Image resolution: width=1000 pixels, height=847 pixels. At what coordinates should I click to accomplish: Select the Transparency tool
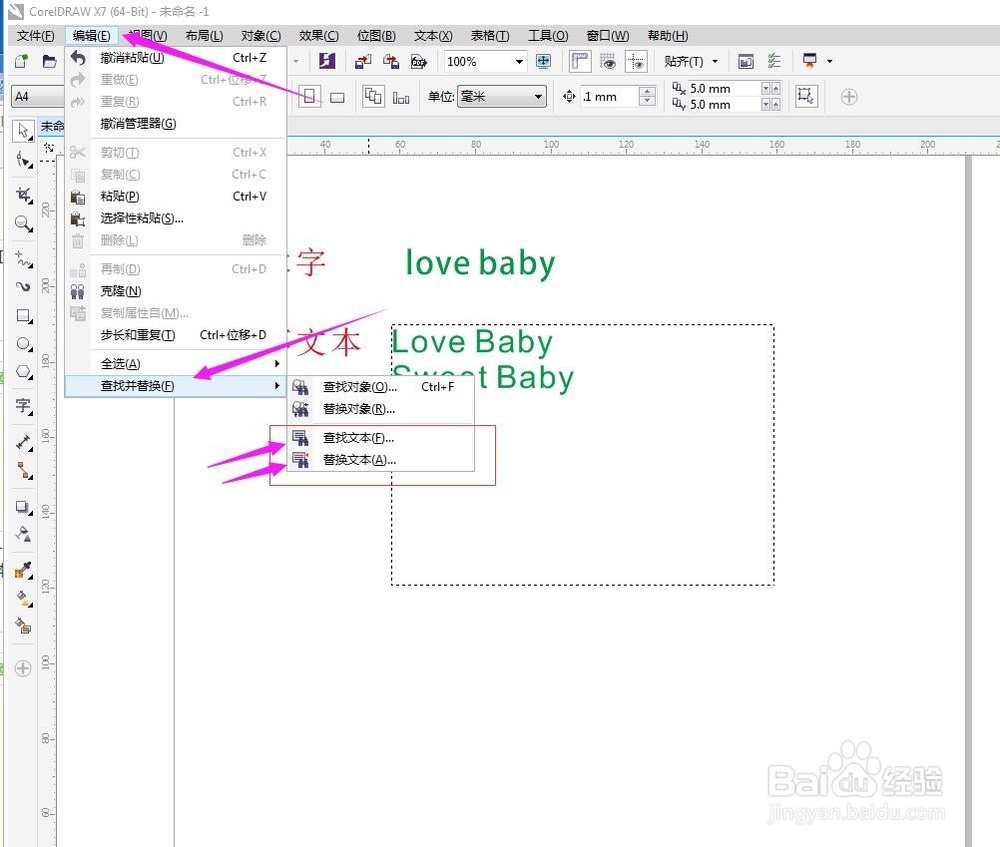[x=24, y=534]
